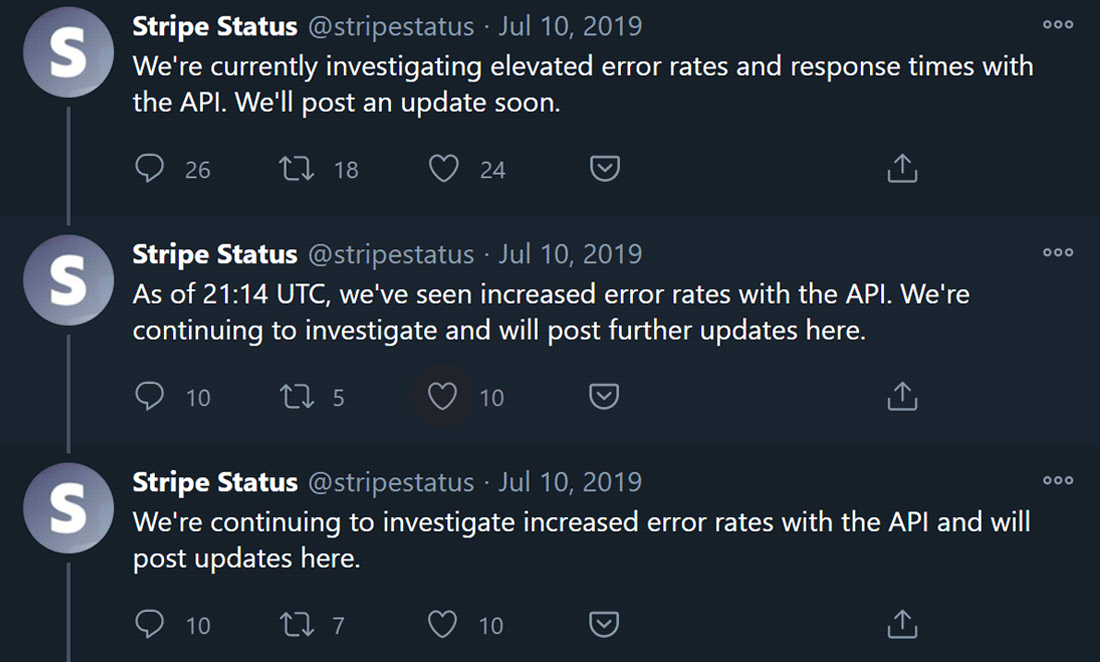Expand options on the last tweet
The image size is (1100, 662).
[x=1057, y=482]
